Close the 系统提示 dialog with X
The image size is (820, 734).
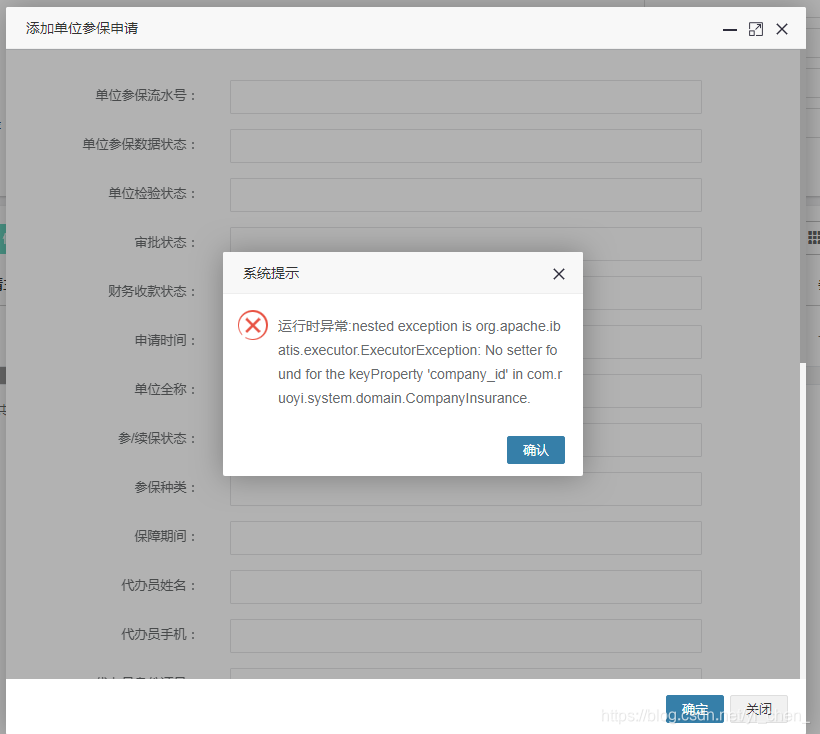point(559,274)
